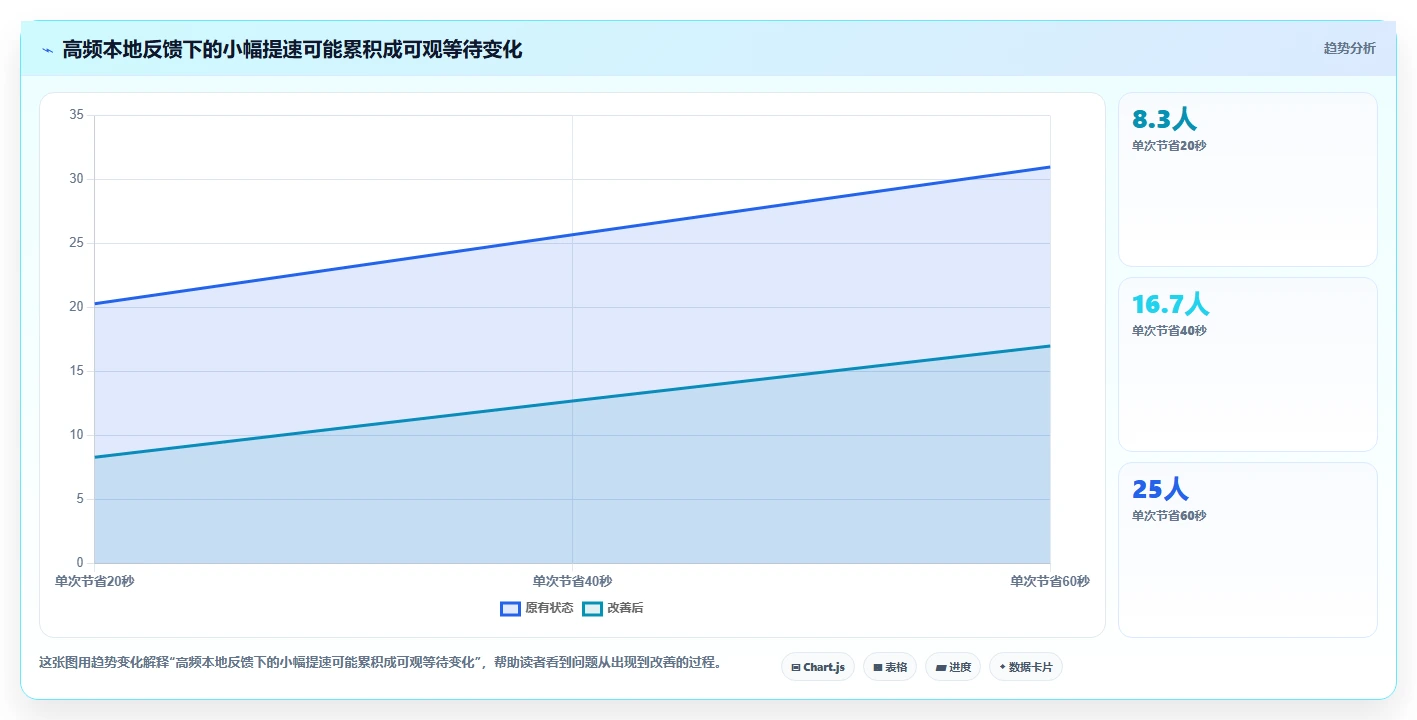
Task: Select the Chart.js tag
Action: click(818, 667)
